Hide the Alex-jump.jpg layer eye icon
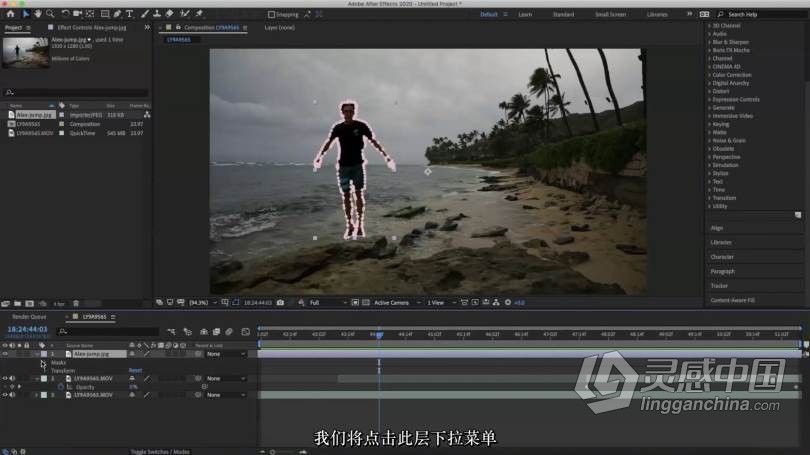Viewport: 810px width, 455px height. click(5, 353)
